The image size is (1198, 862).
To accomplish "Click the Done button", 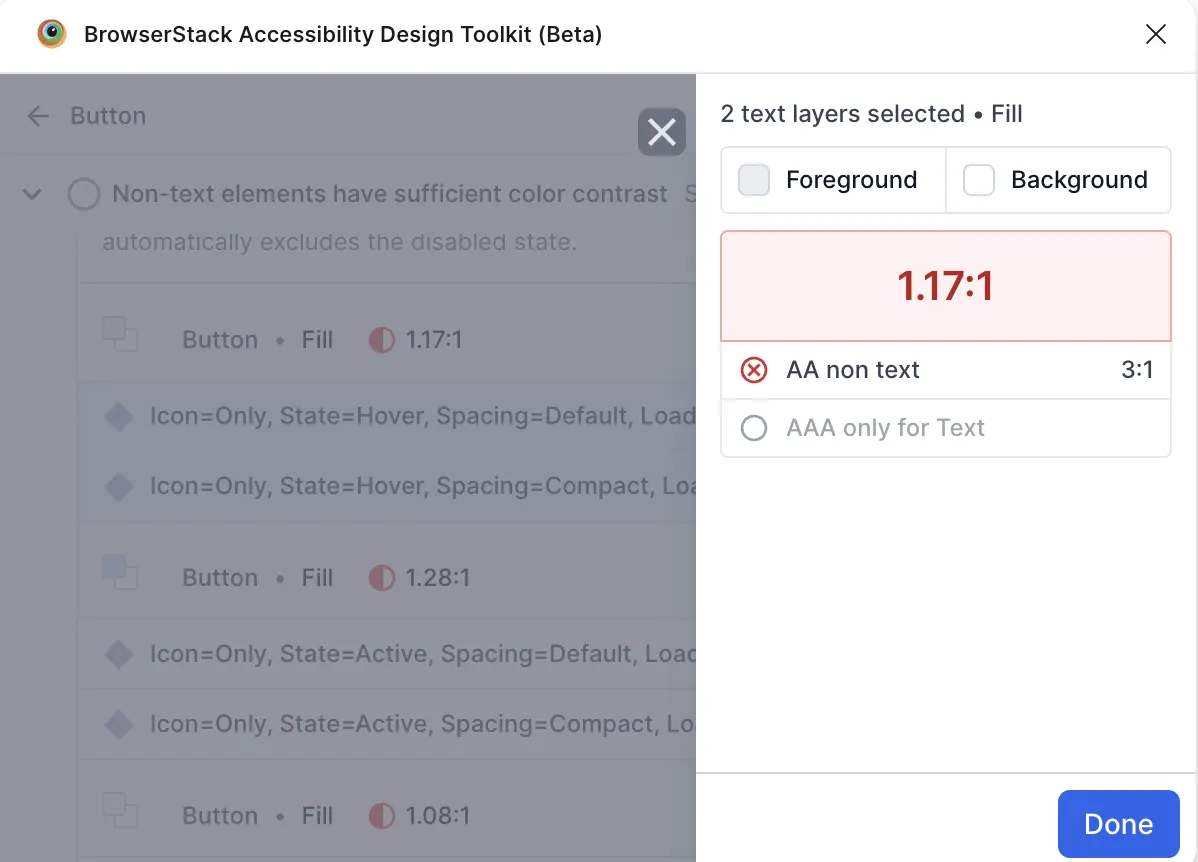I will [1119, 824].
